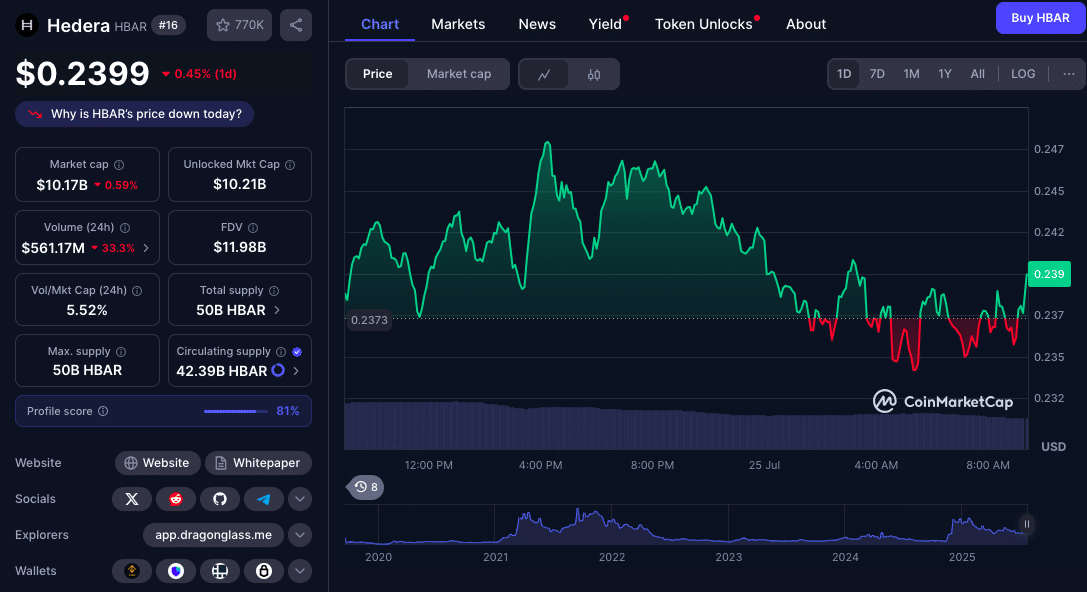Show Volume (24h) info icon
Image resolution: width=1087 pixels, height=592 pixels.
(x=125, y=228)
